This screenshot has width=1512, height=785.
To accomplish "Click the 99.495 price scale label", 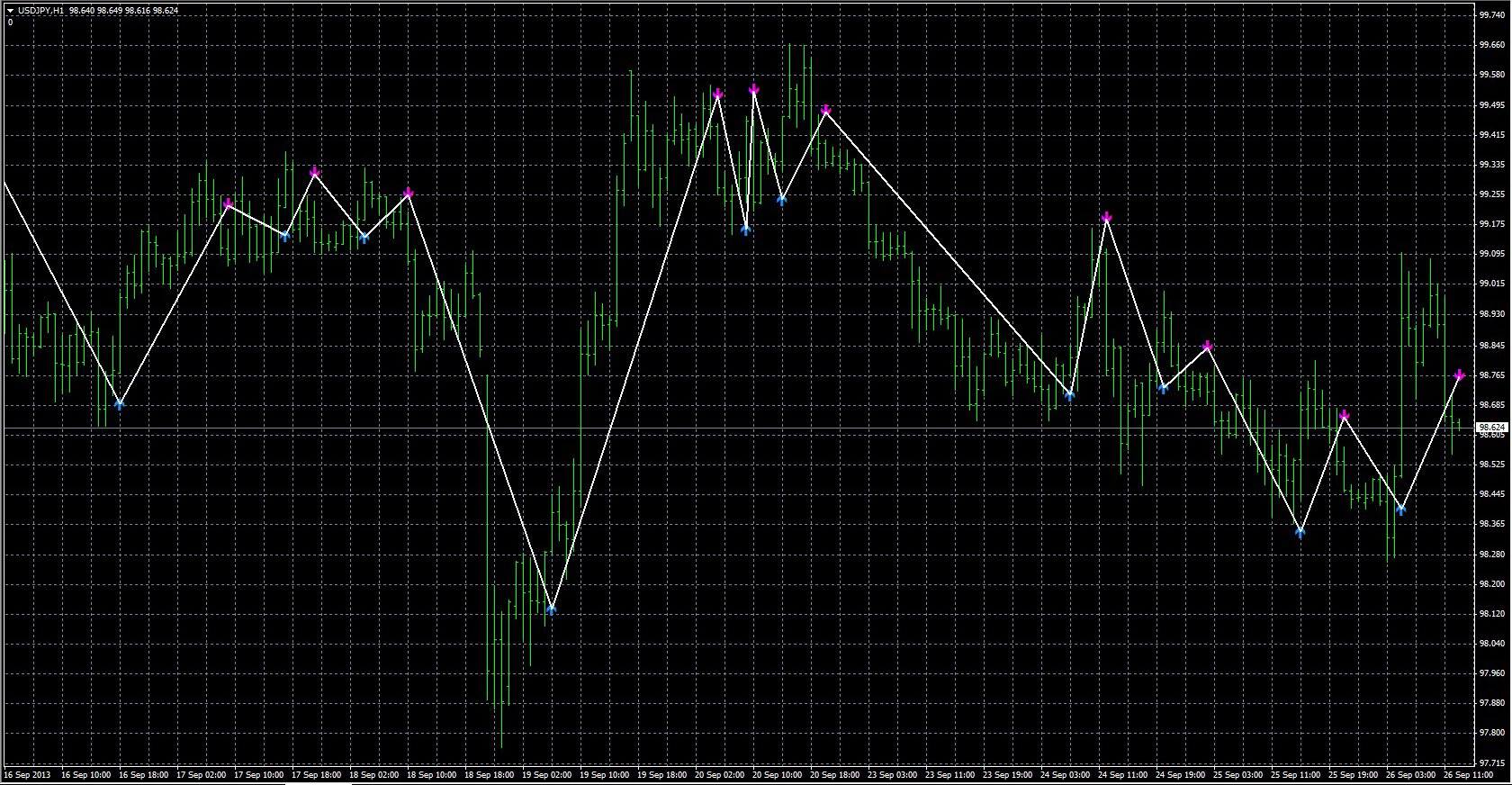I will pos(1491,105).
